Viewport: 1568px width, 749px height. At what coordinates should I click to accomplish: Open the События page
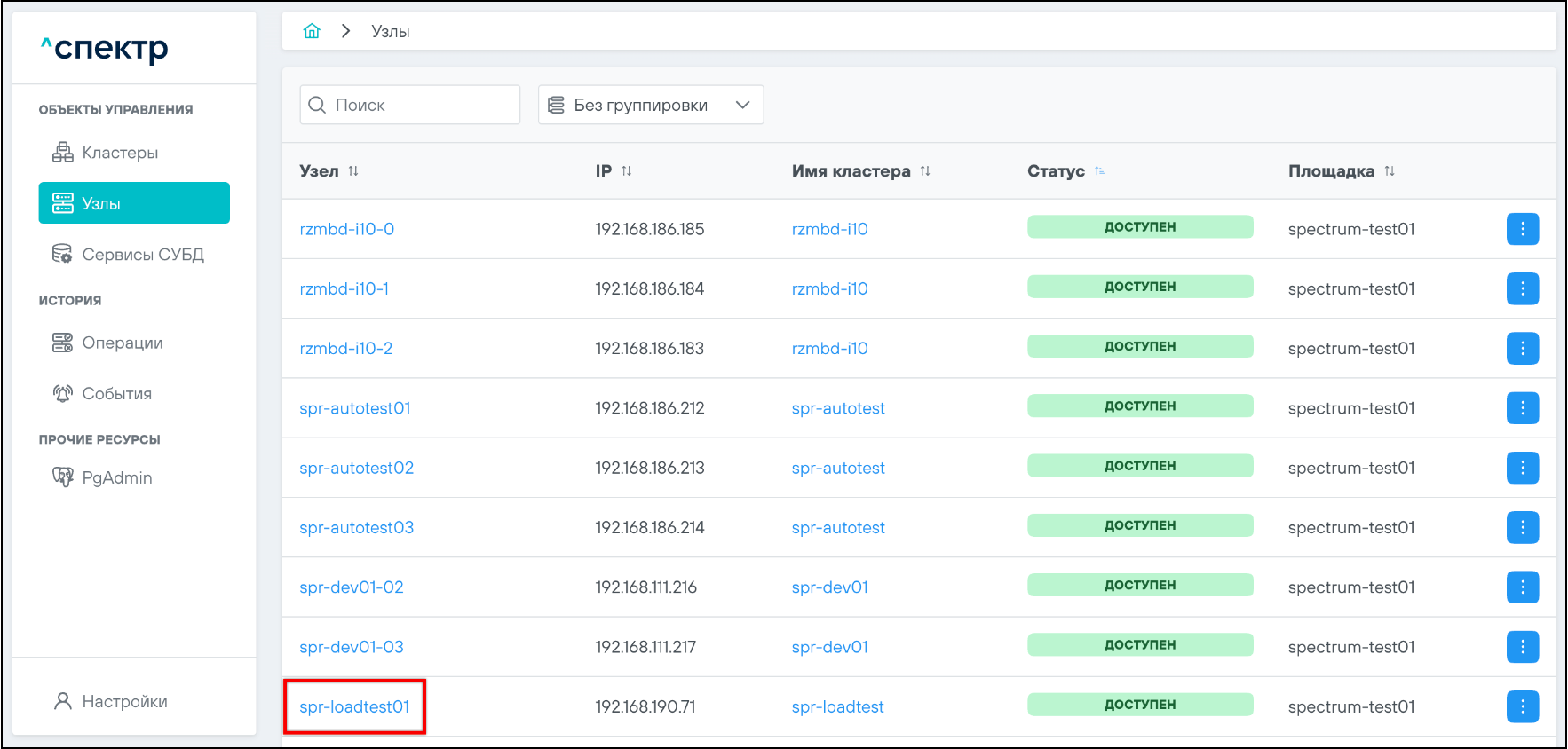click(x=116, y=394)
